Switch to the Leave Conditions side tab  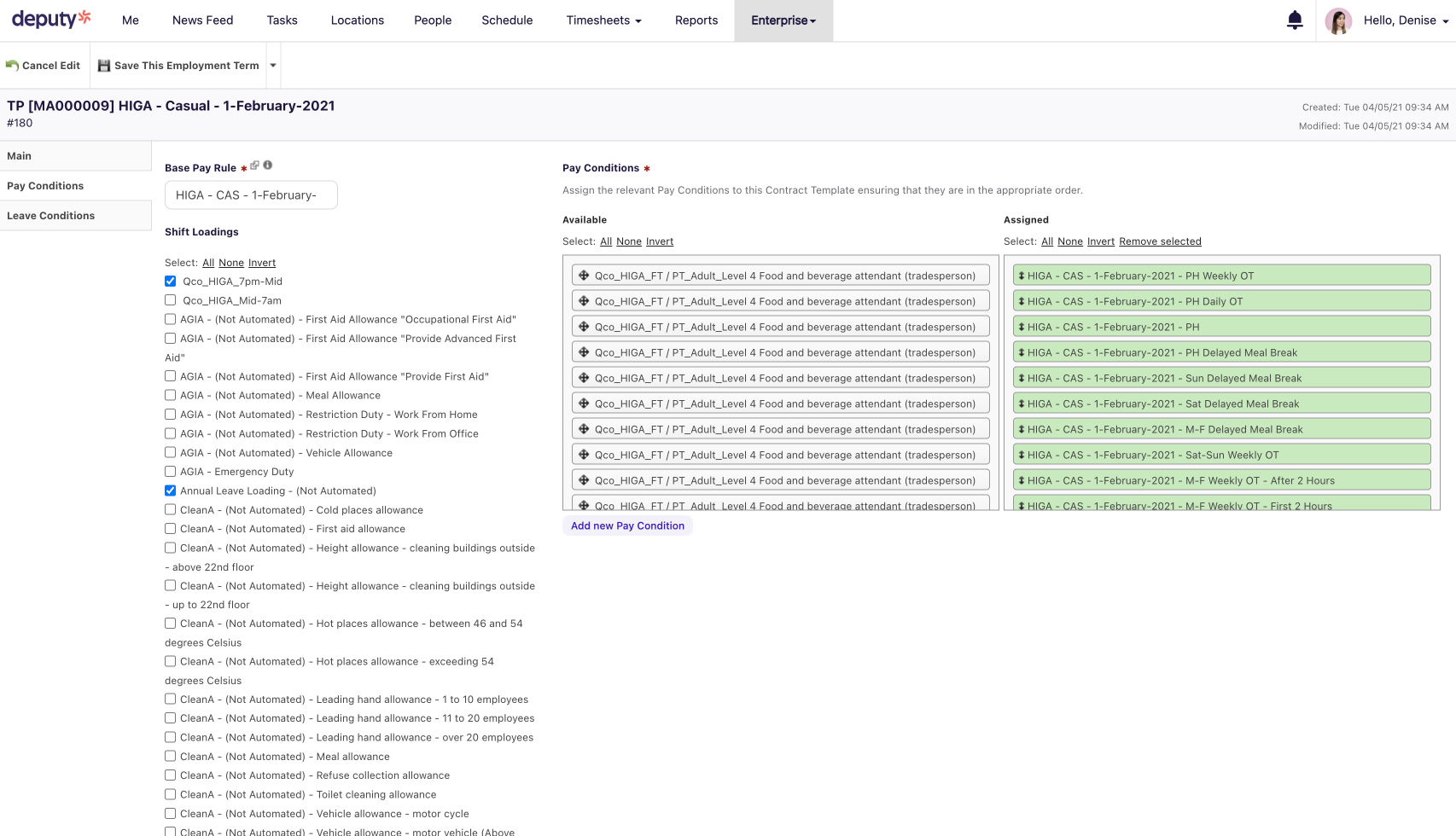(x=75, y=216)
